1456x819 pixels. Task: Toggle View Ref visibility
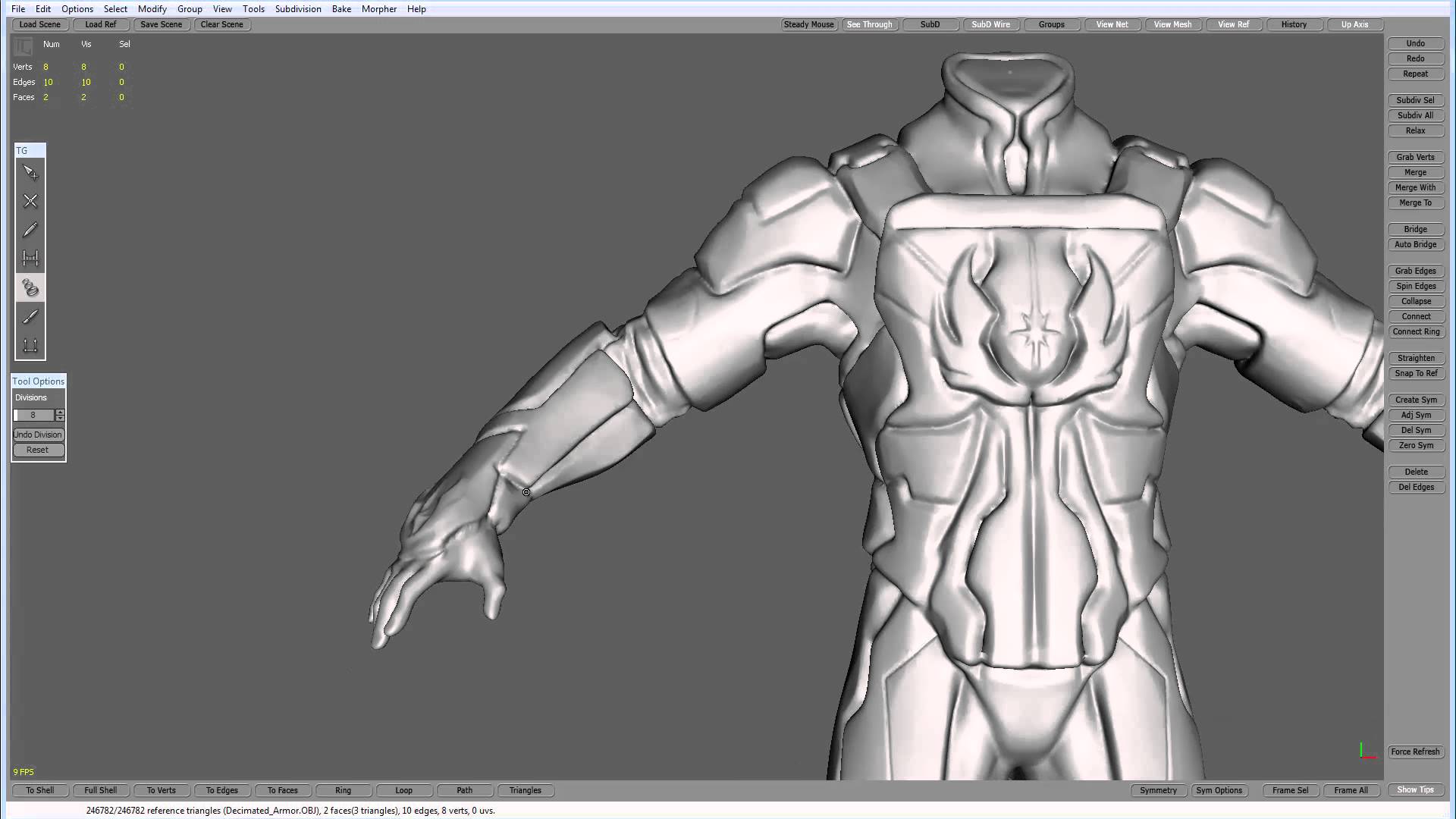tap(1233, 24)
